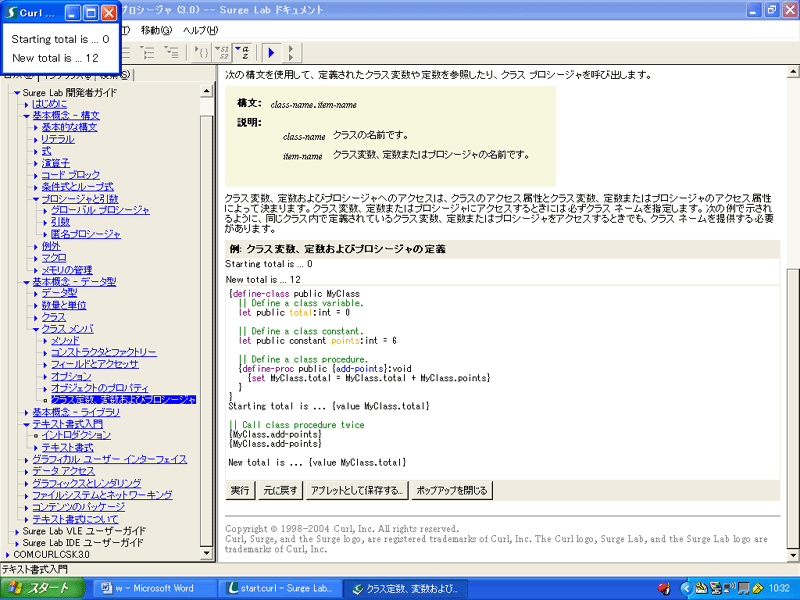The height and width of the screenshot is (600, 800).
Task: Switch to w - Microsoft Word on the taskbar
Action: (x=153, y=588)
